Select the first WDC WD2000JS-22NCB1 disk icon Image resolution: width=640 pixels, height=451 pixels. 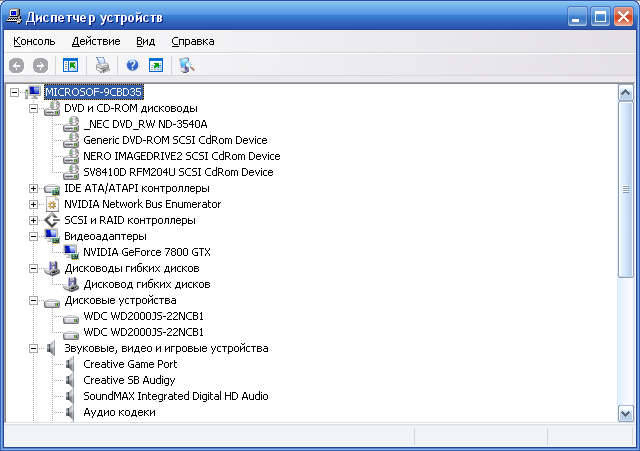pyautogui.click(x=71, y=318)
